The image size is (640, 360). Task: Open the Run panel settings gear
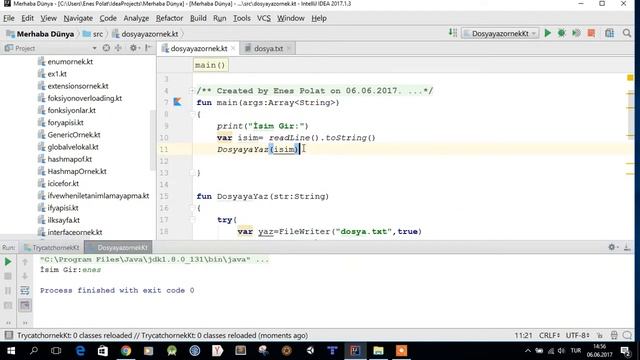pos(612,247)
